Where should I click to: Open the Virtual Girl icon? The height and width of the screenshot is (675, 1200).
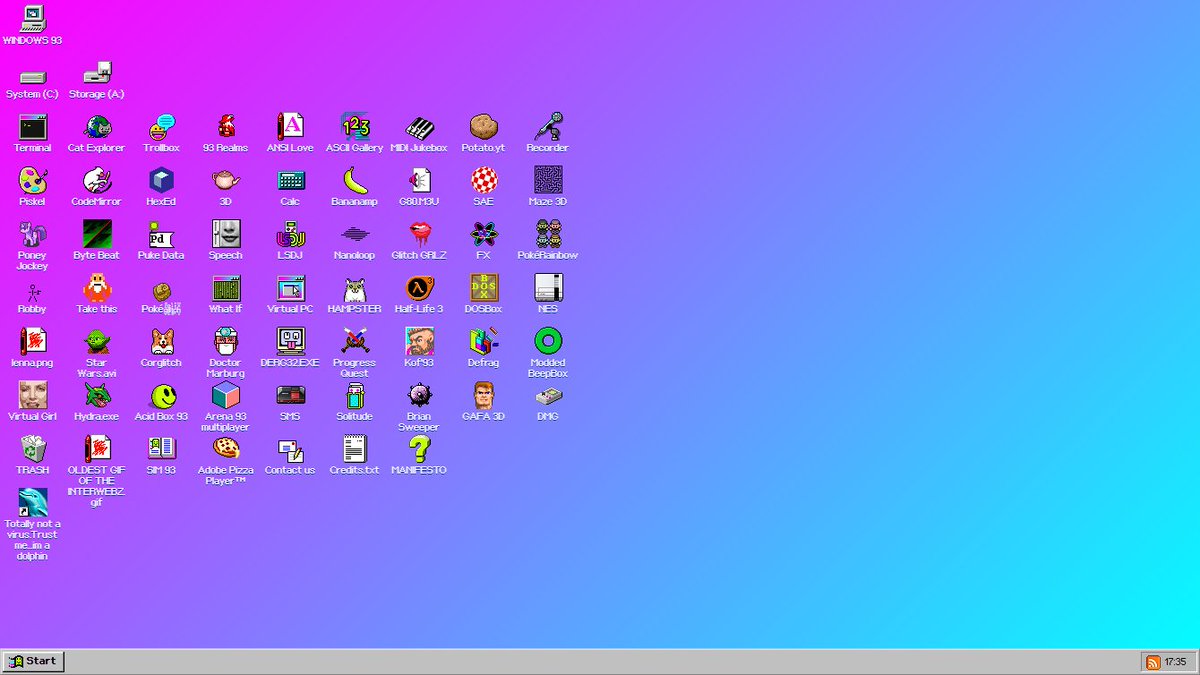tap(33, 395)
